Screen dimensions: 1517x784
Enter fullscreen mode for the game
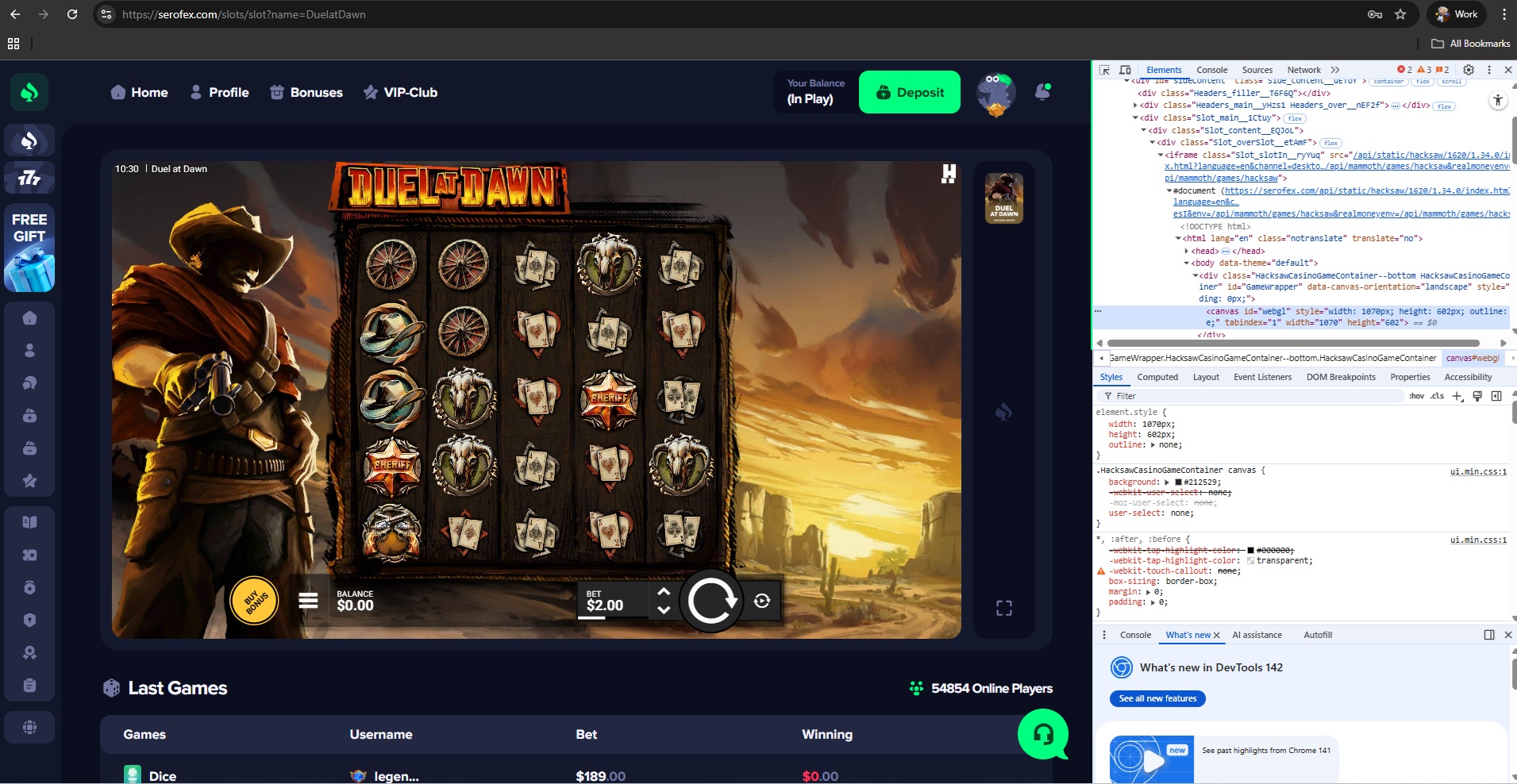click(1004, 608)
